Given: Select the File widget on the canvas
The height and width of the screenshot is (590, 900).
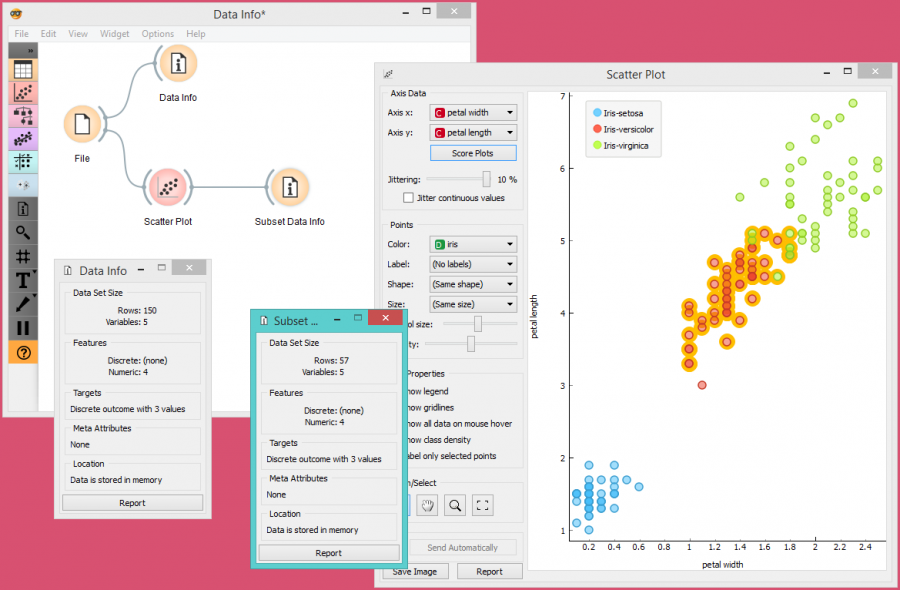Looking at the screenshot, I should click(x=84, y=123).
